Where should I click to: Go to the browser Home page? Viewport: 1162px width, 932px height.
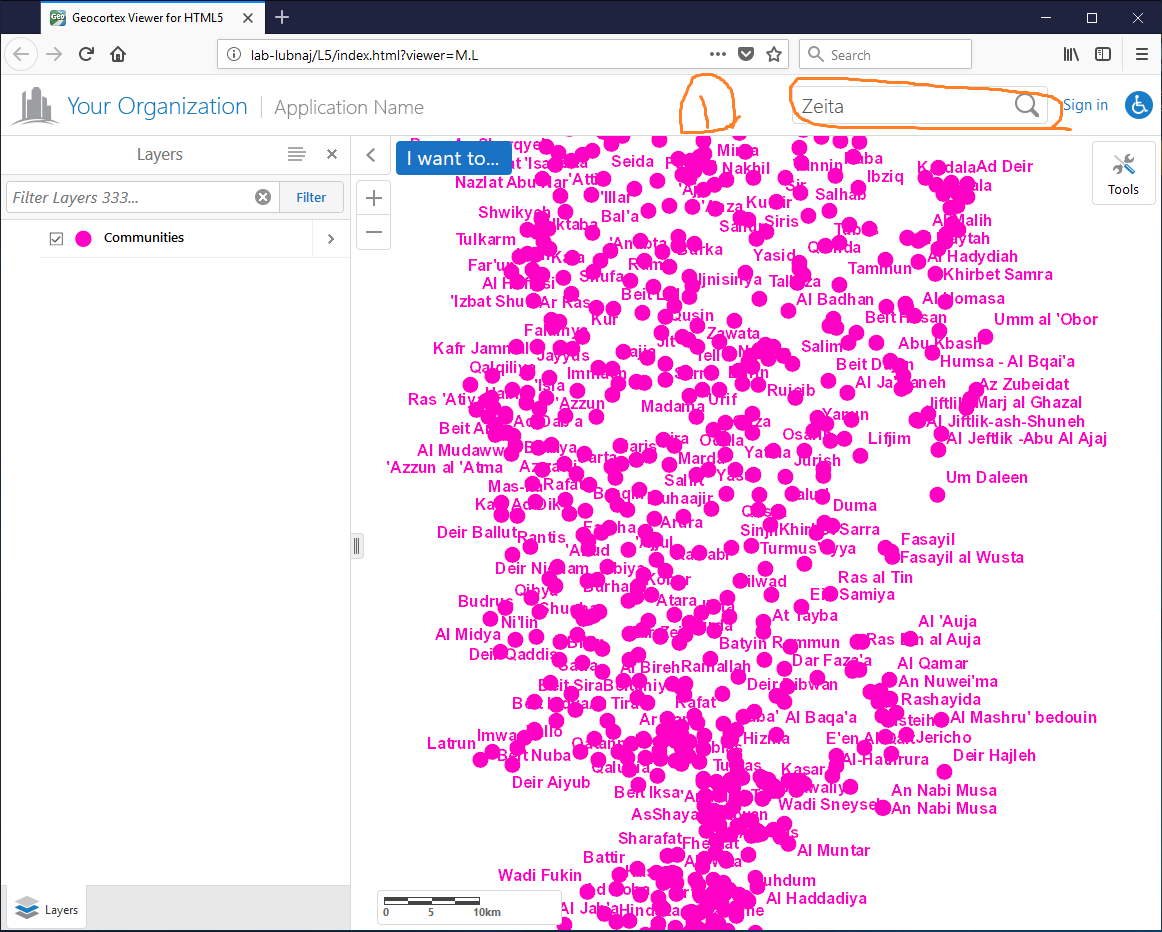coord(118,54)
